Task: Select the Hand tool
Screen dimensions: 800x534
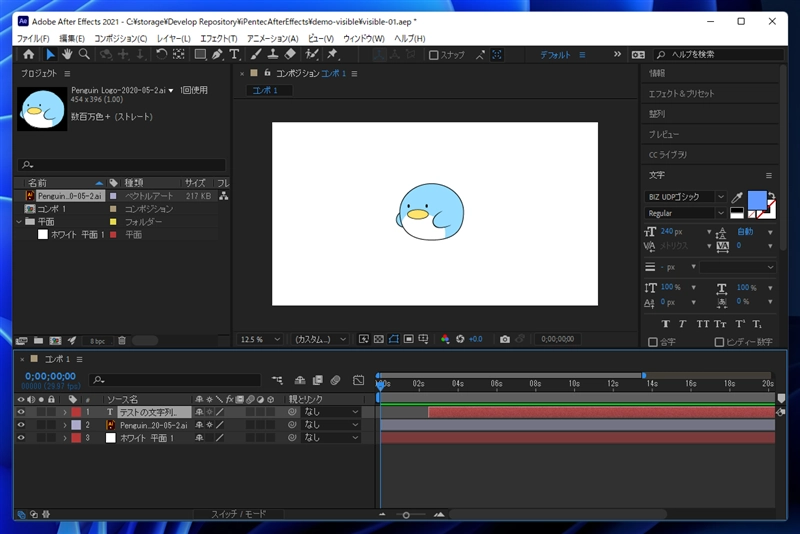Action: [x=67, y=54]
